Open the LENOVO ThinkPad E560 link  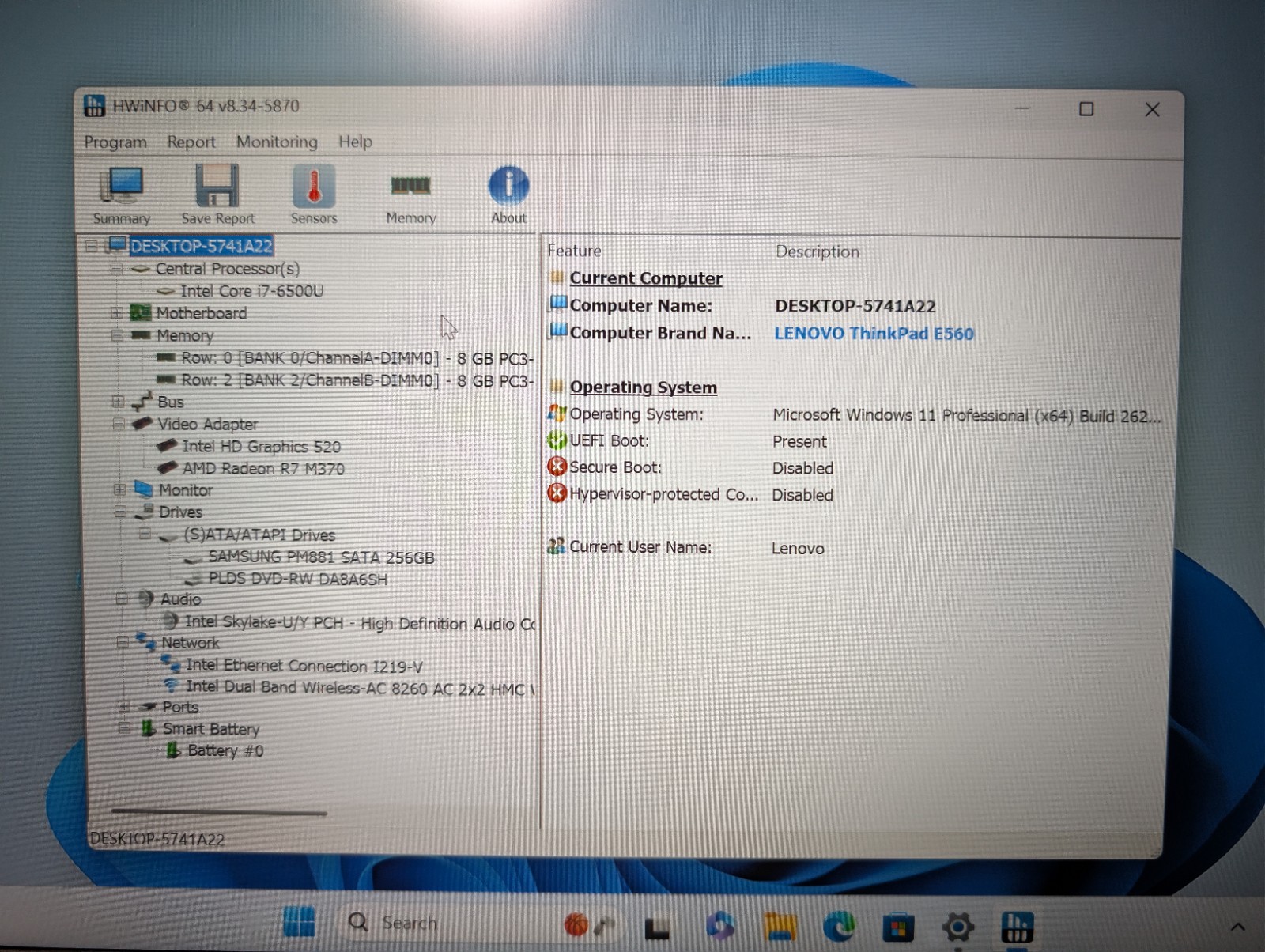874,333
